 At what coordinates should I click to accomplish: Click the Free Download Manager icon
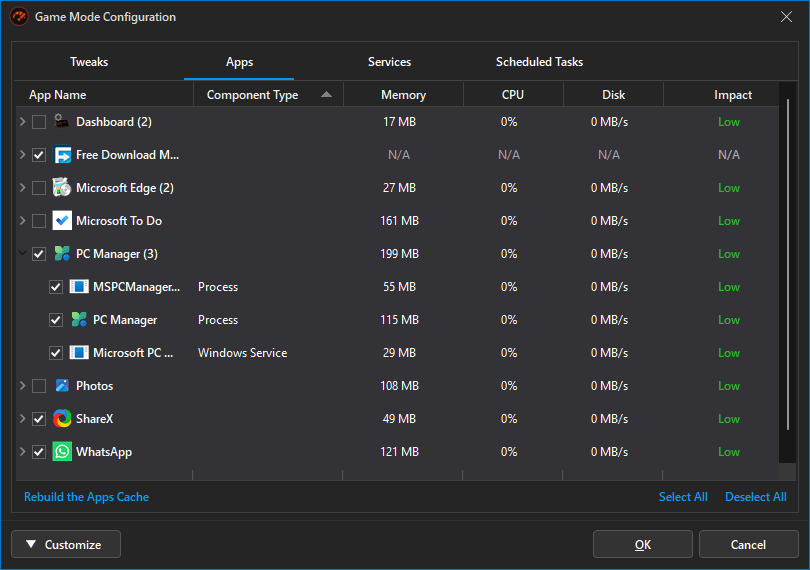point(62,155)
